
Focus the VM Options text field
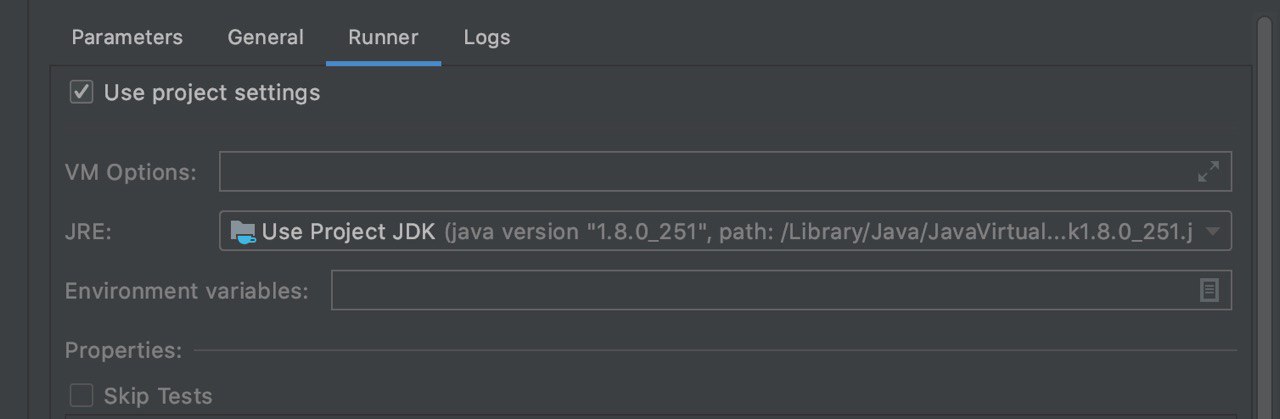(725, 172)
